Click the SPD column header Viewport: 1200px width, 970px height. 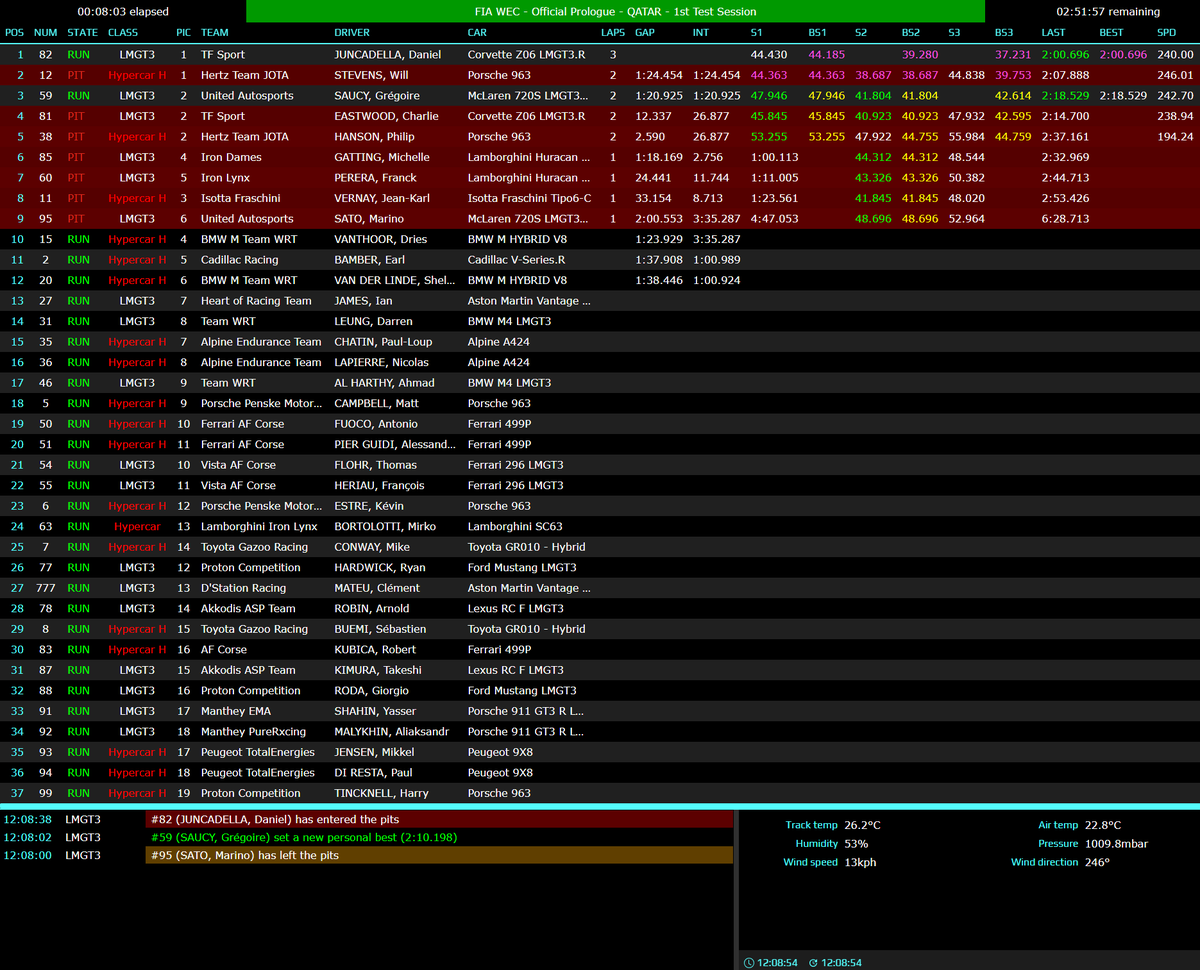(x=1167, y=32)
